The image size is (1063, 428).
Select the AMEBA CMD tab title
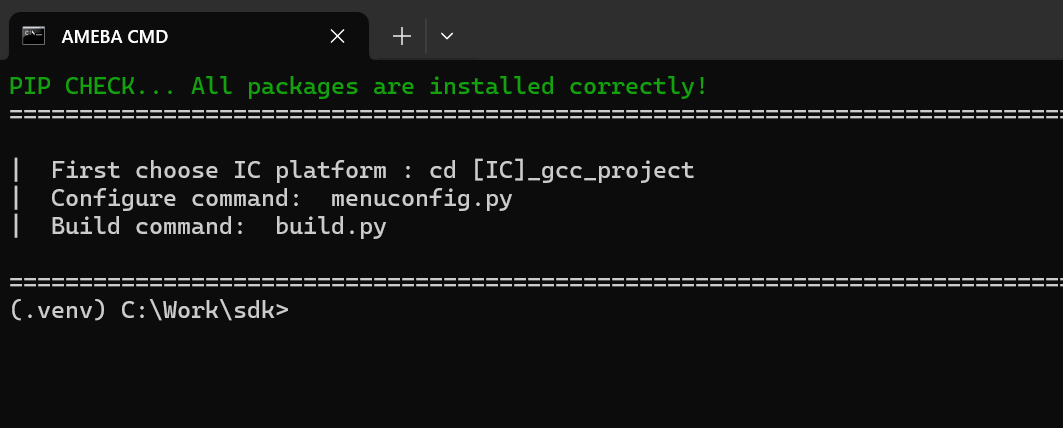coord(115,37)
